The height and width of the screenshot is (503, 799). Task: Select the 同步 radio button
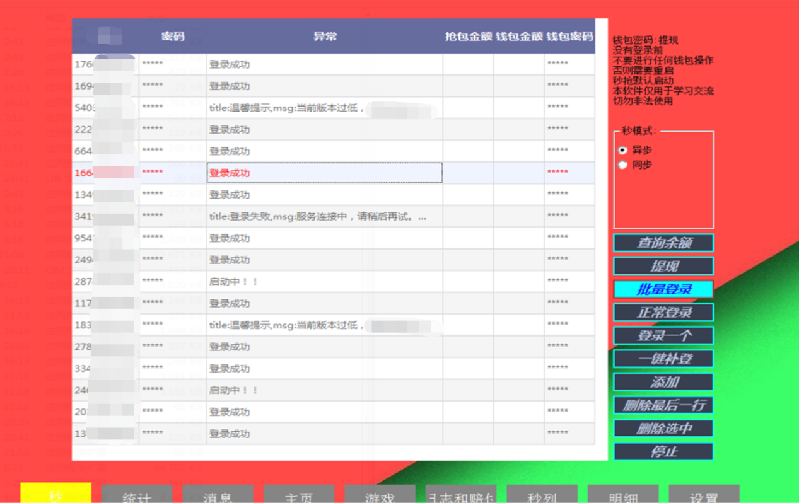[623, 165]
